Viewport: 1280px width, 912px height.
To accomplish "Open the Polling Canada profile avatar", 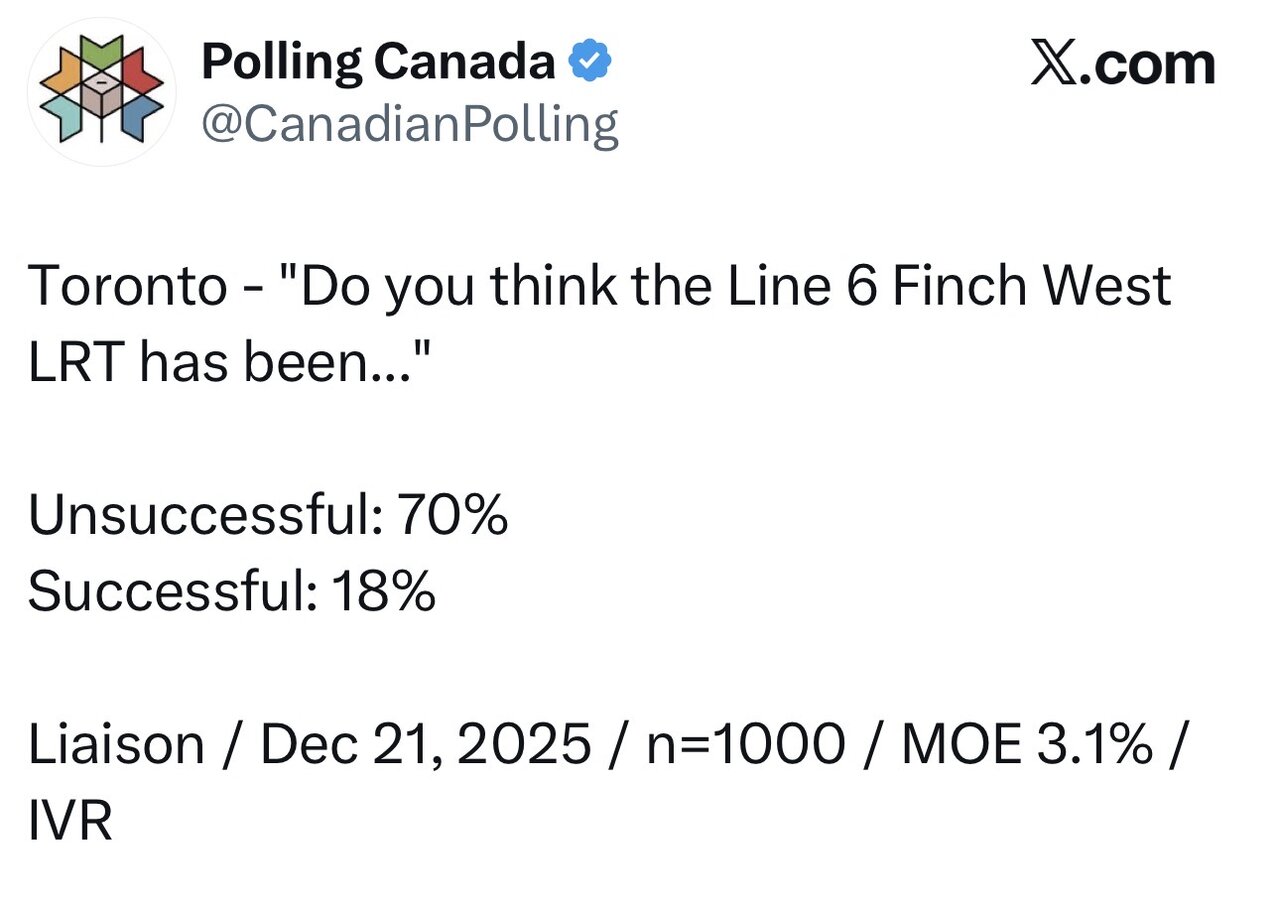I will coord(101,91).
